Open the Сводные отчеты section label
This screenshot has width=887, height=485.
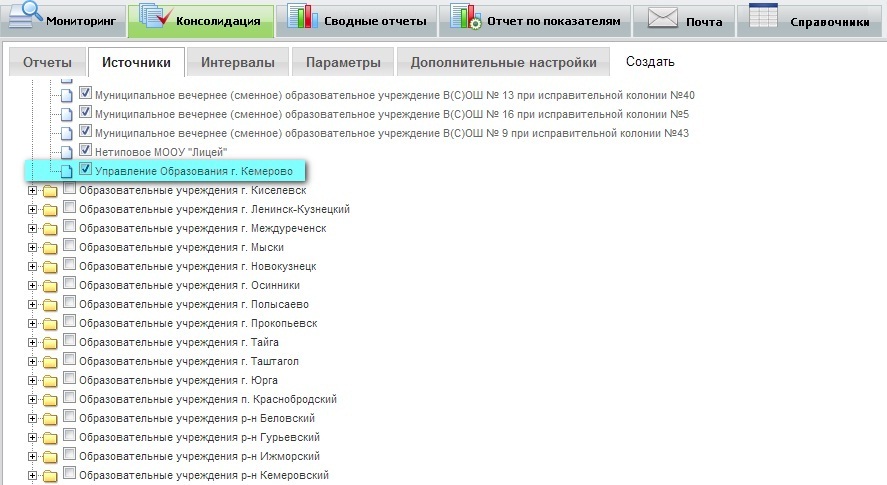(375, 22)
